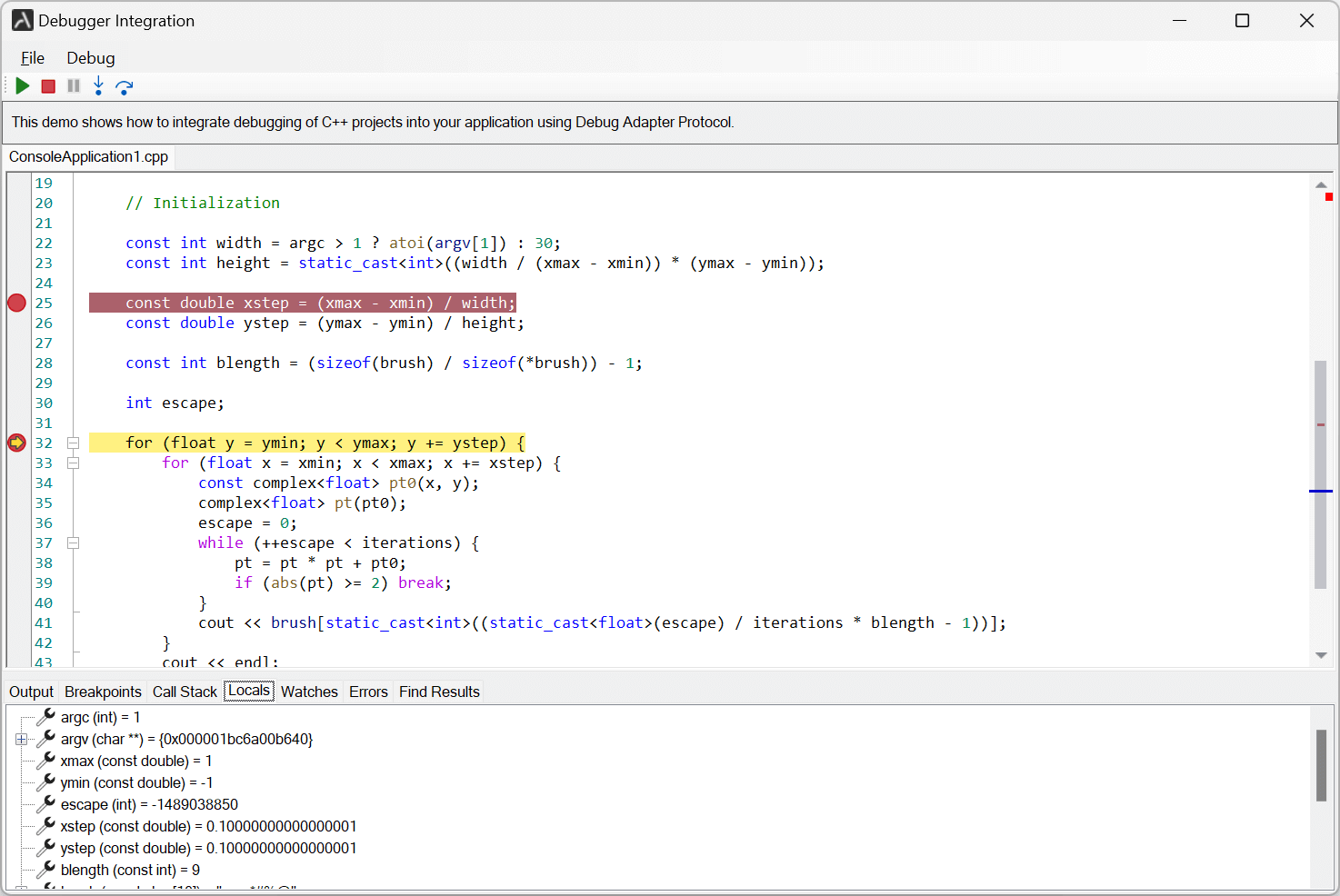Select the argv (char **) local row

click(x=186, y=740)
